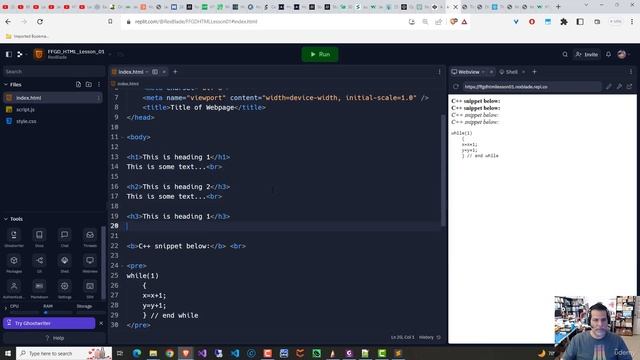Image resolution: width=640 pixels, height=360 pixels.
Task: Reload the Webview page
Action: [456, 87]
